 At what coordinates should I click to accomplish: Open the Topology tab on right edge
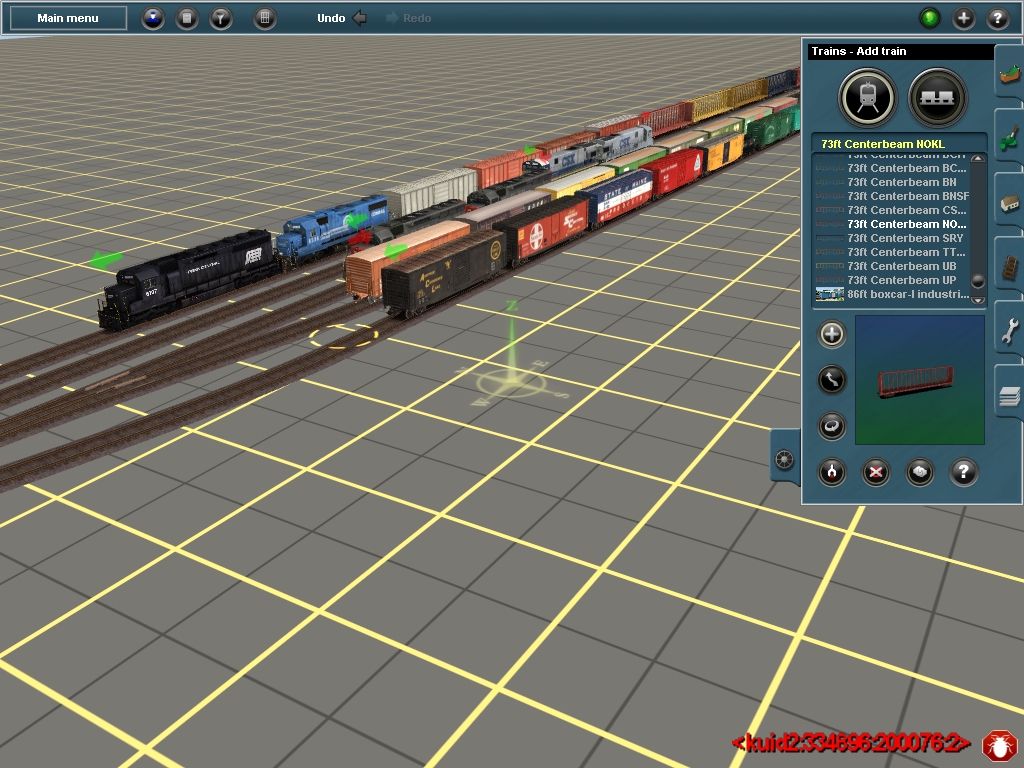pos(1009,73)
